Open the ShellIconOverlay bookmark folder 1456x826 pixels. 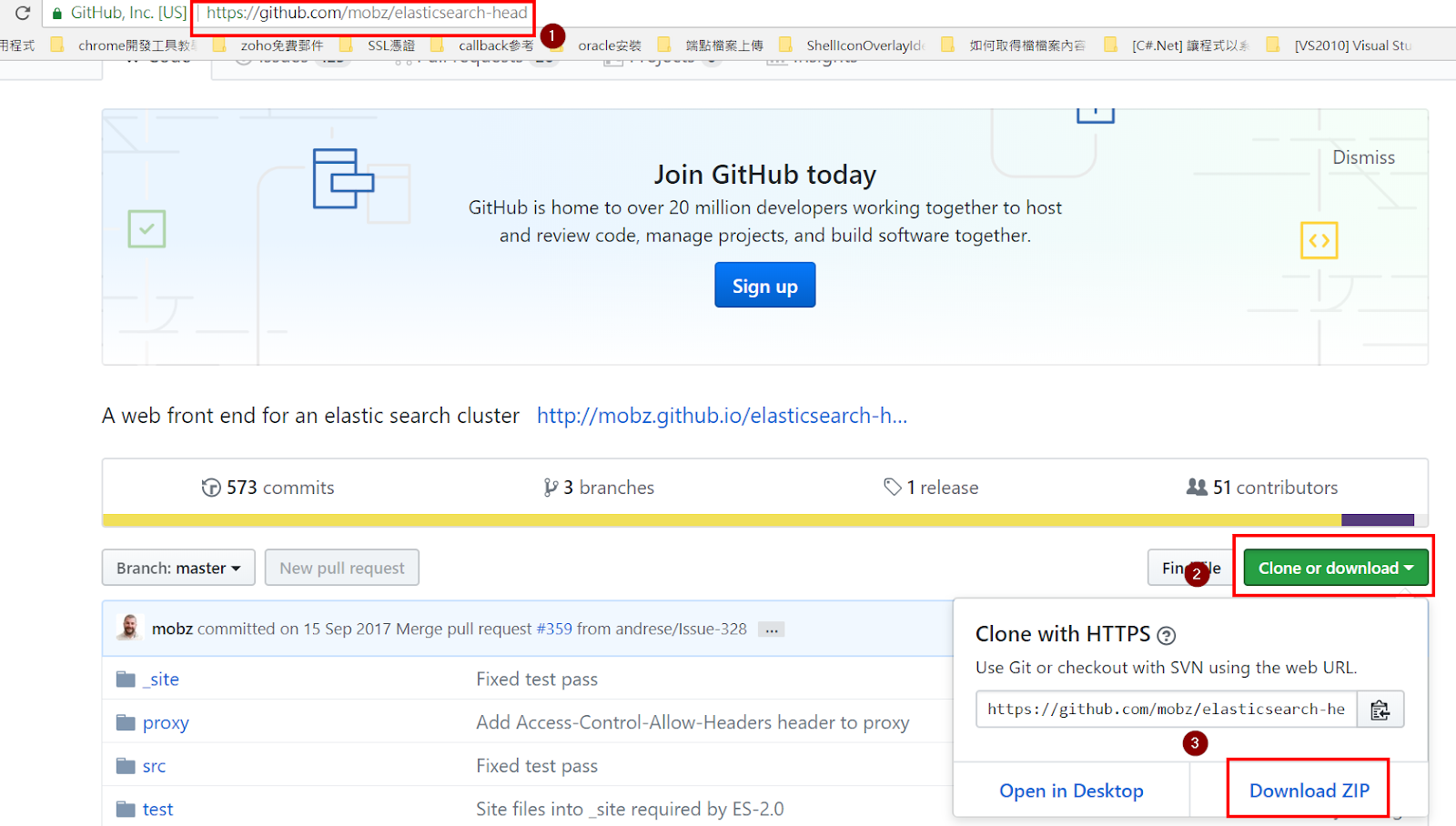[852, 45]
